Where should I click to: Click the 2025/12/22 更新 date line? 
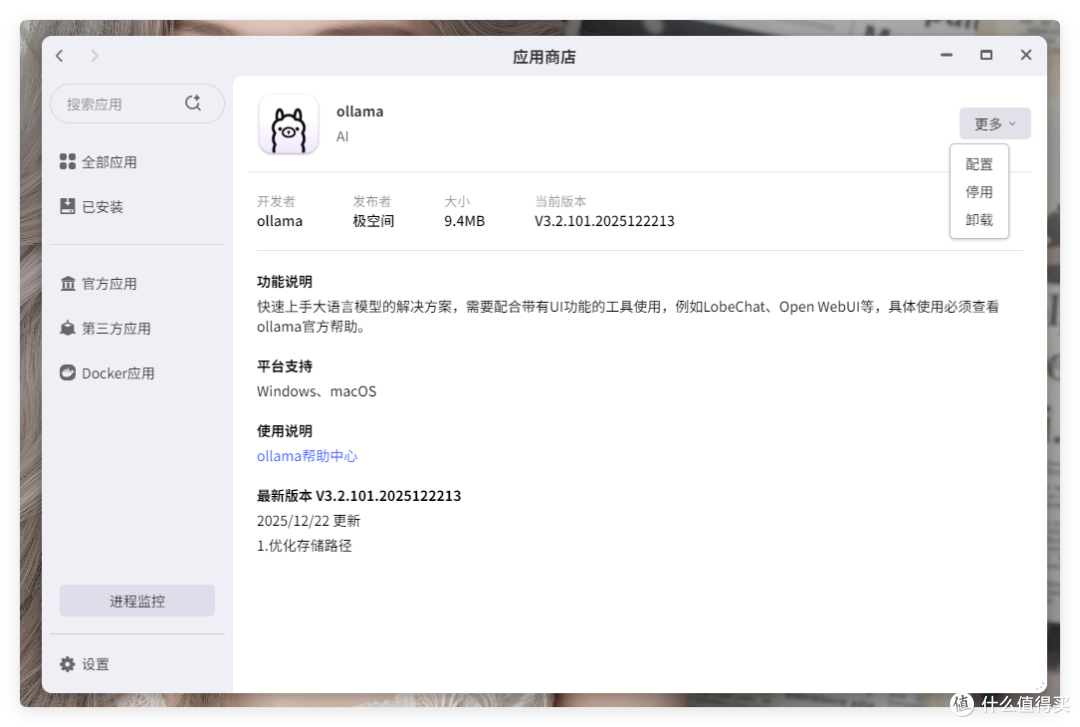coord(309,521)
